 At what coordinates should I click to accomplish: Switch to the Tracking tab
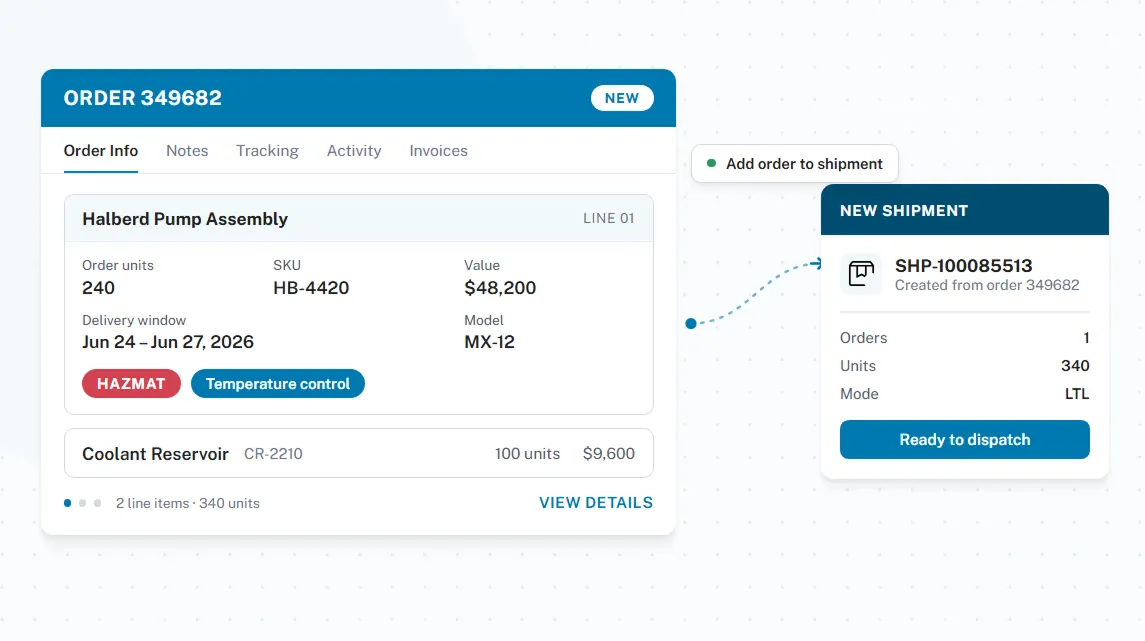pos(267,150)
